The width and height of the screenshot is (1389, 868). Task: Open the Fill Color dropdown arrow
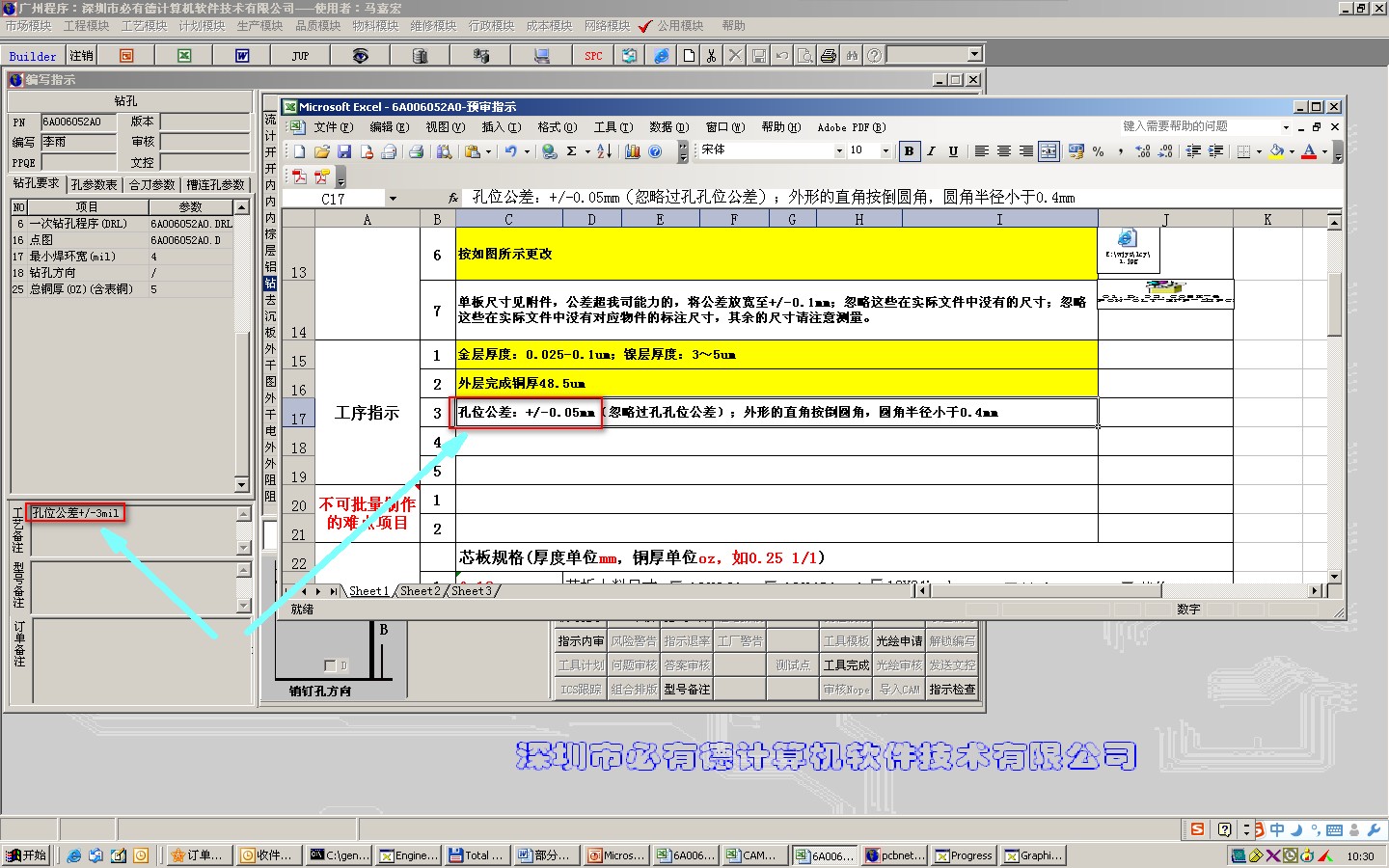click(x=1292, y=151)
